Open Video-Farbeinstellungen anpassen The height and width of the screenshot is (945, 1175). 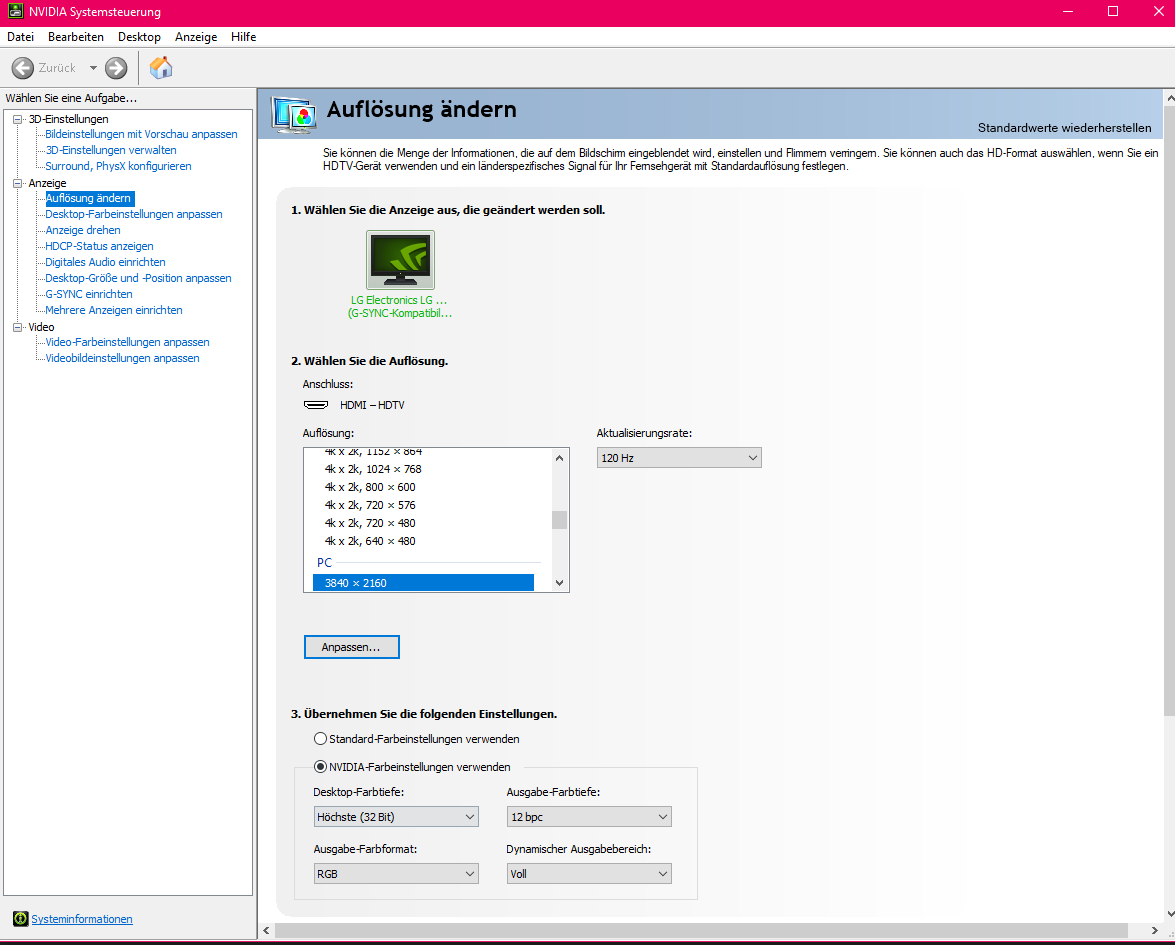127,342
